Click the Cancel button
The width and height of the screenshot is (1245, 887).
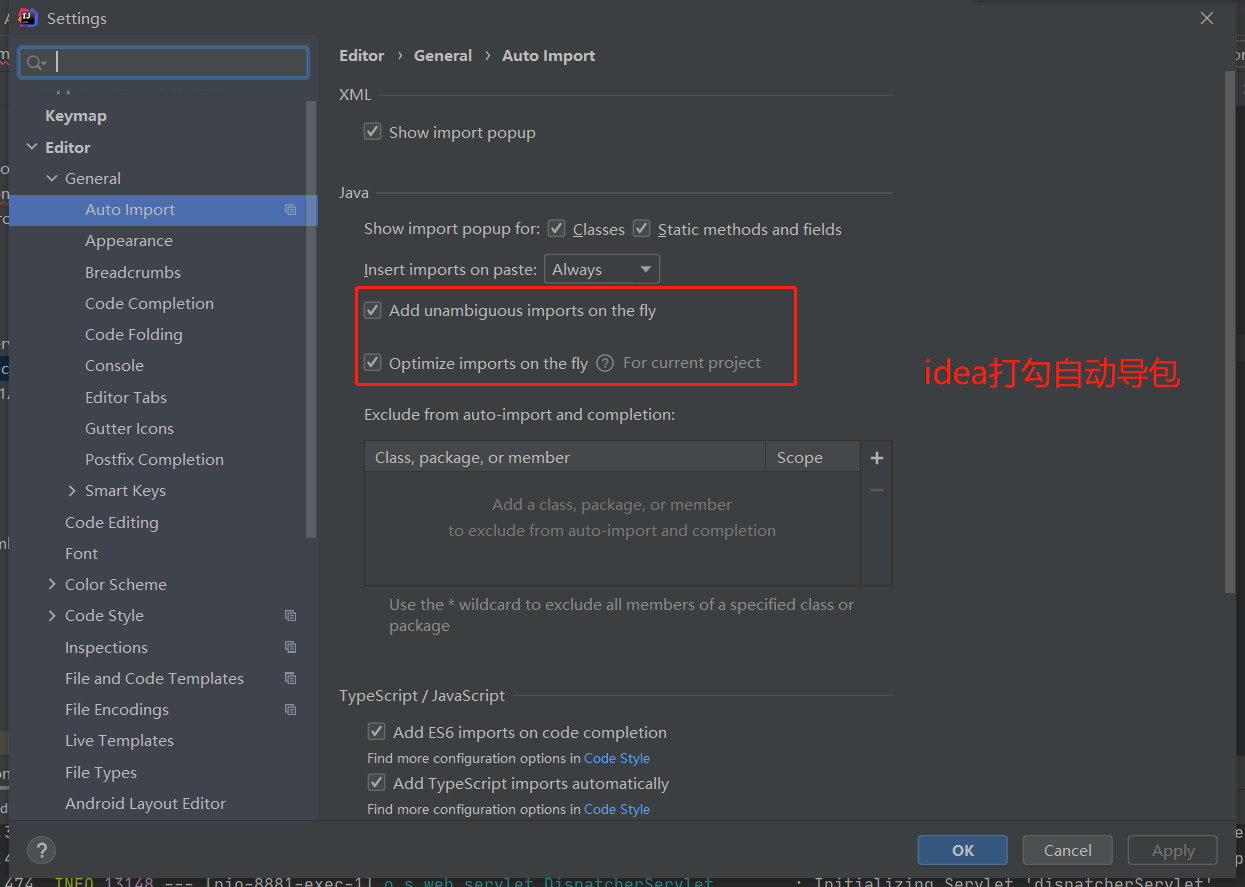click(1068, 850)
